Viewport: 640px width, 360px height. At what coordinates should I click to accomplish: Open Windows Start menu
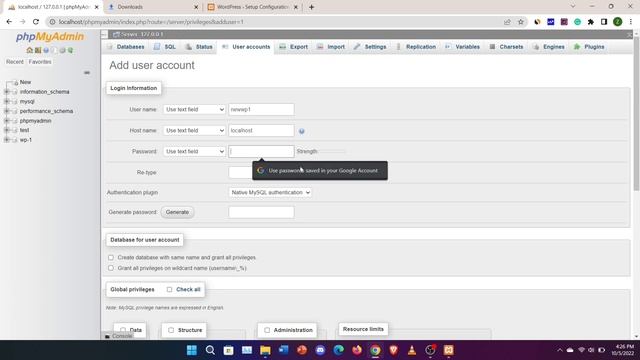[191, 350]
